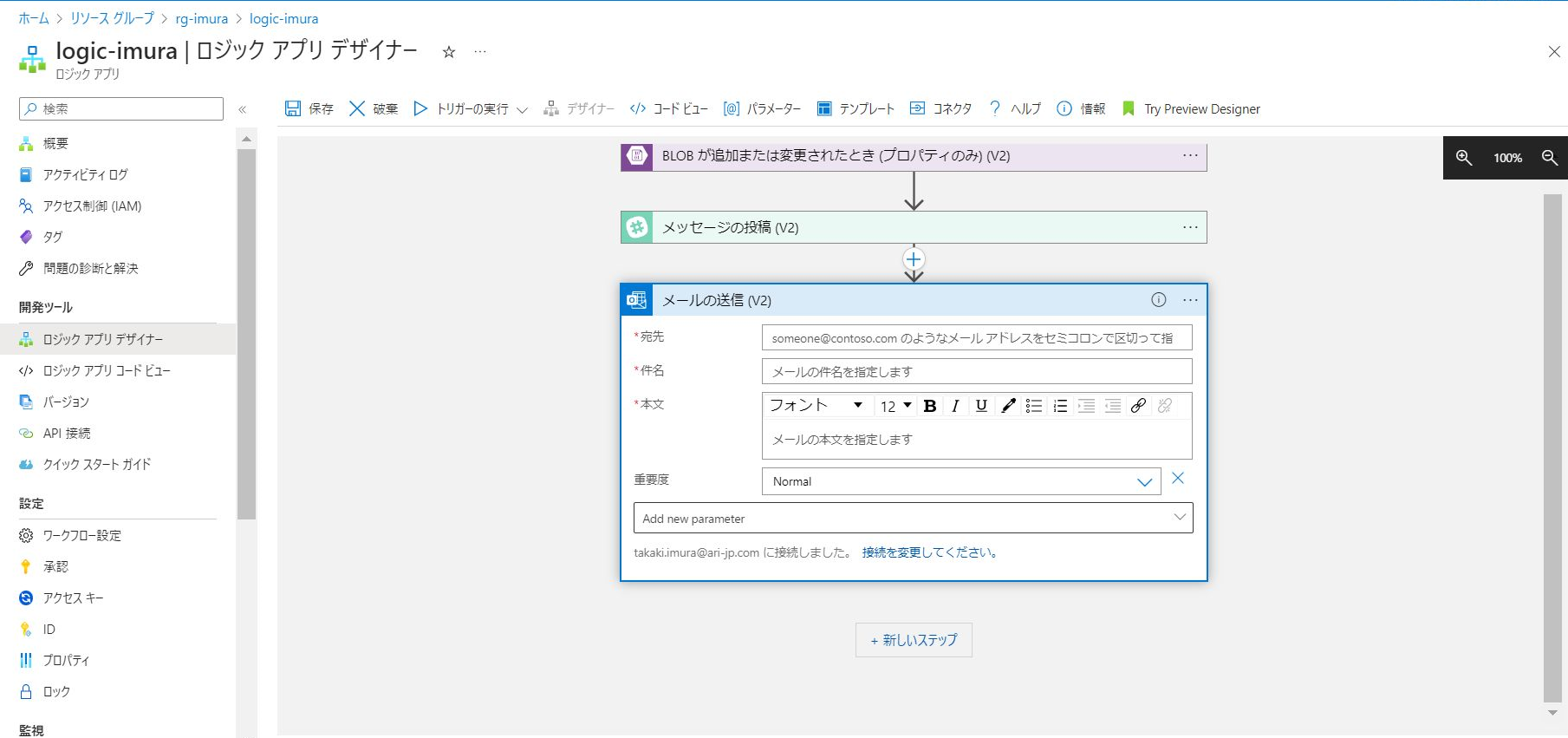Toggle bold formatting

click(930, 406)
